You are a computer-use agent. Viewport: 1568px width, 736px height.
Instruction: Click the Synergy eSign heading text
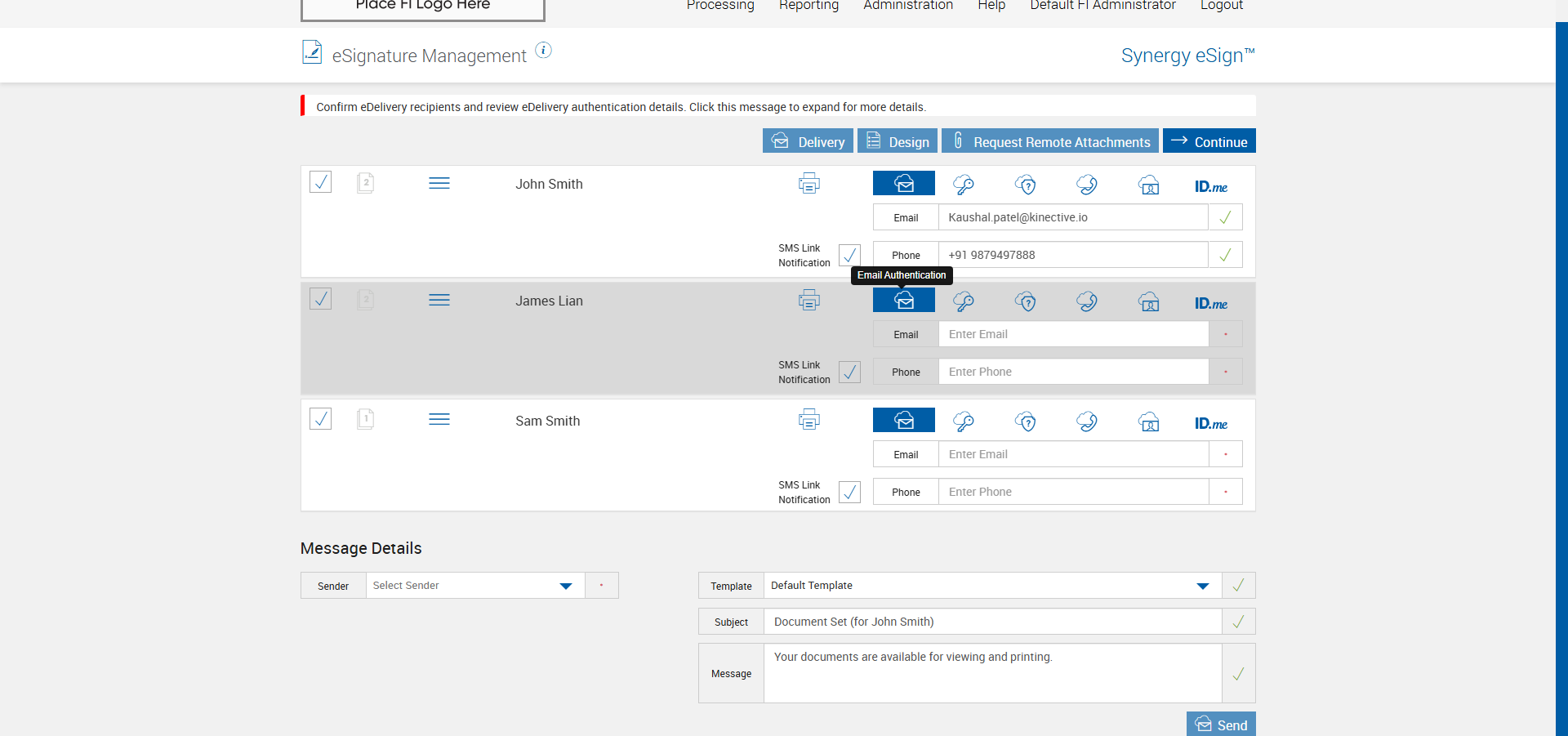tap(1187, 56)
